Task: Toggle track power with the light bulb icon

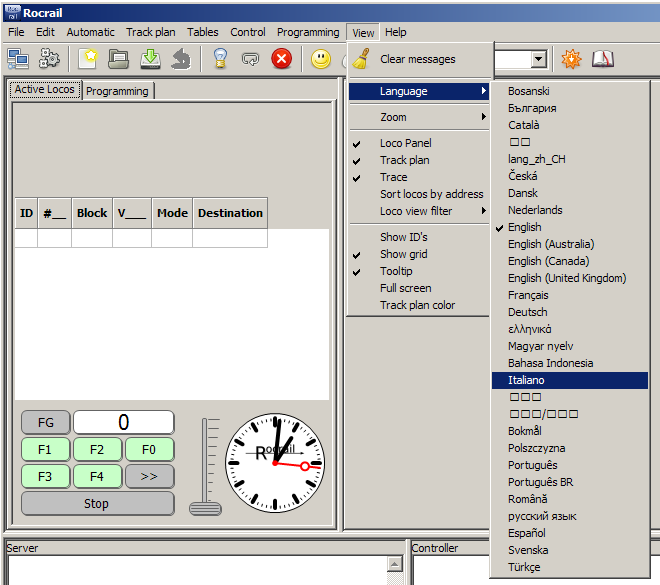Action: point(220,59)
